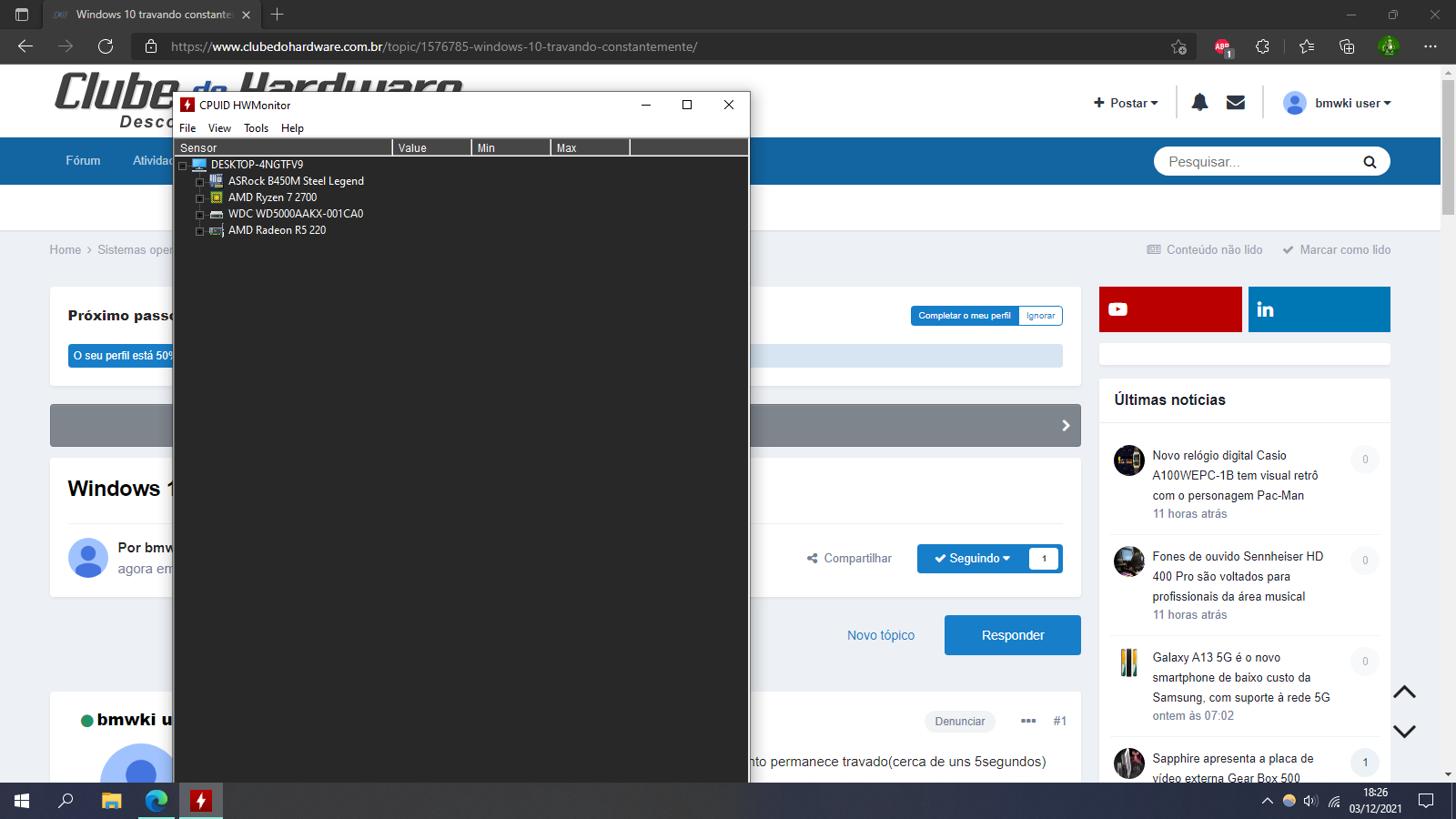
Task: Expand the DESKTOP-4NGTFV9 tree node
Action: click(183, 166)
